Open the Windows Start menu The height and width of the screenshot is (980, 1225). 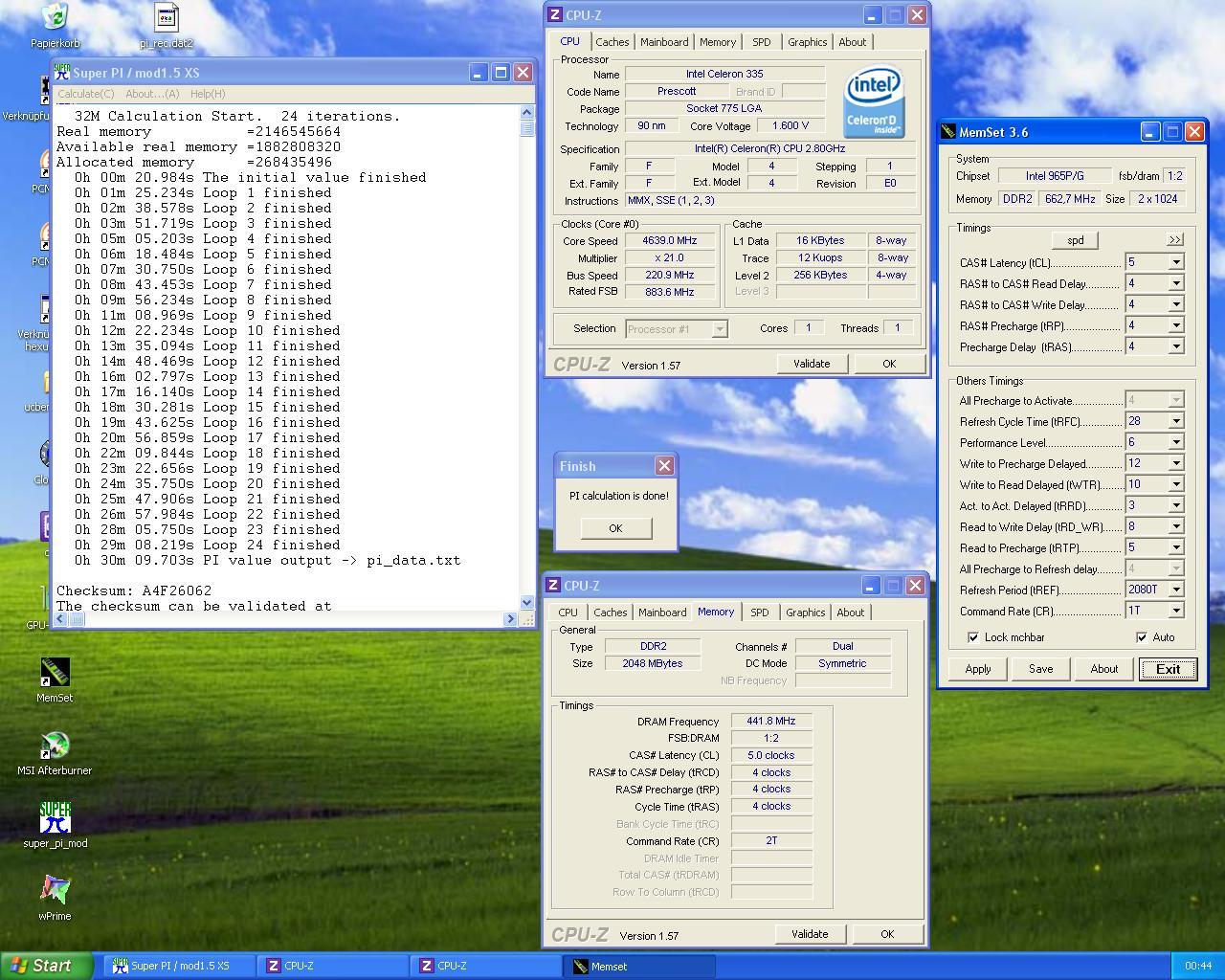click(47, 966)
